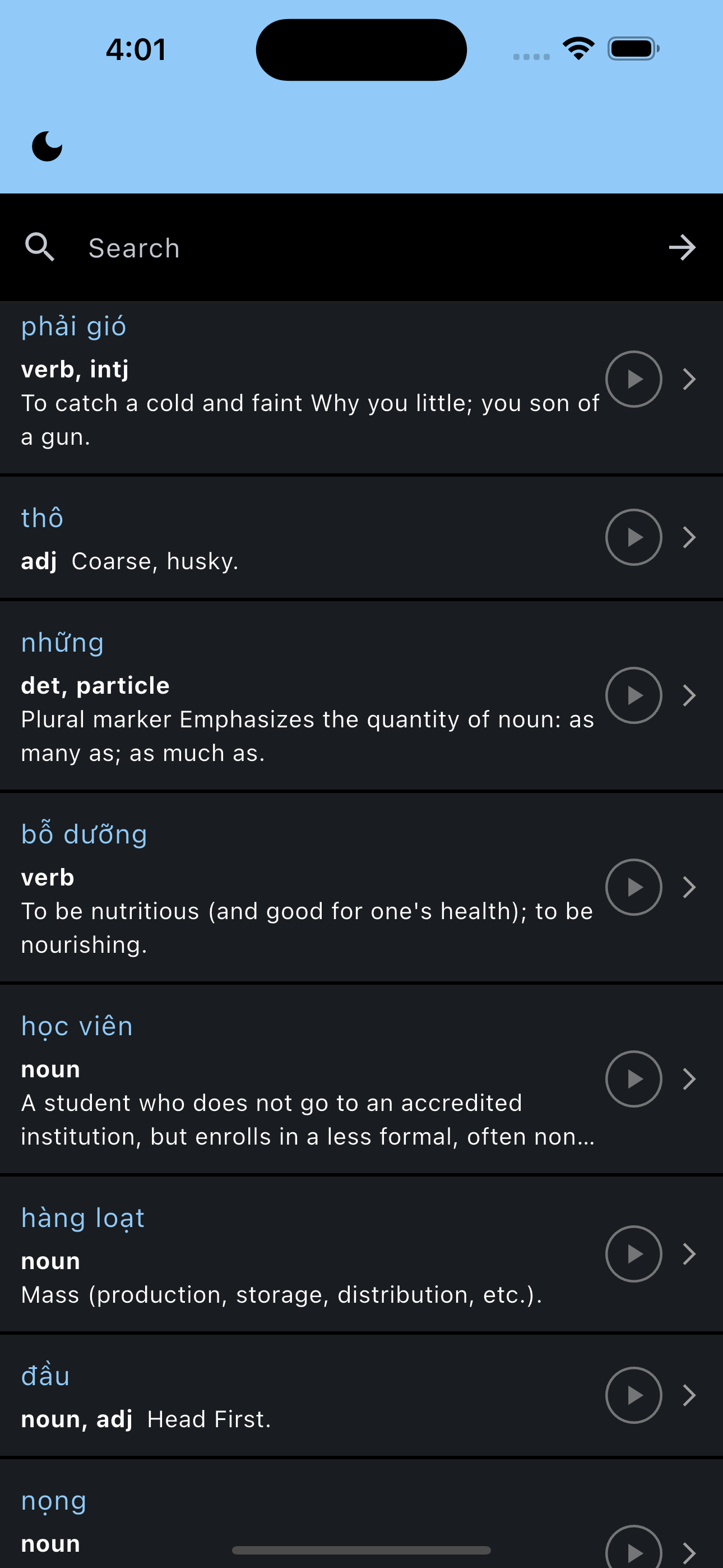Expand bổ dưỡng details chevron
The width and height of the screenshot is (723, 1568).
[689, 887]
